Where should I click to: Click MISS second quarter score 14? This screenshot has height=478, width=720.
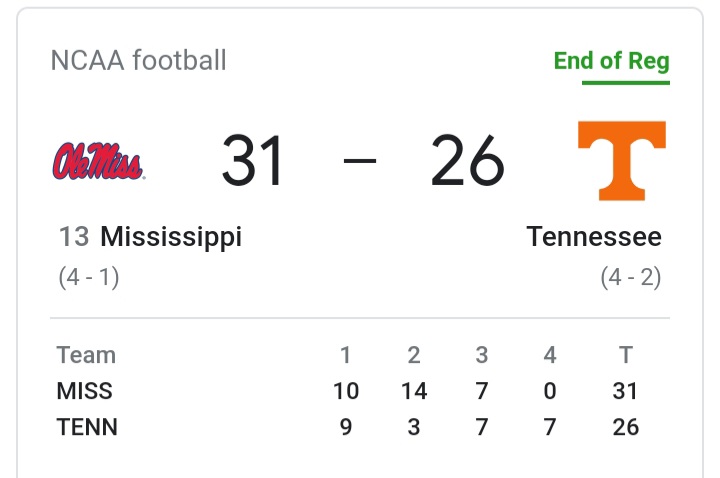[x=414, y=391]
